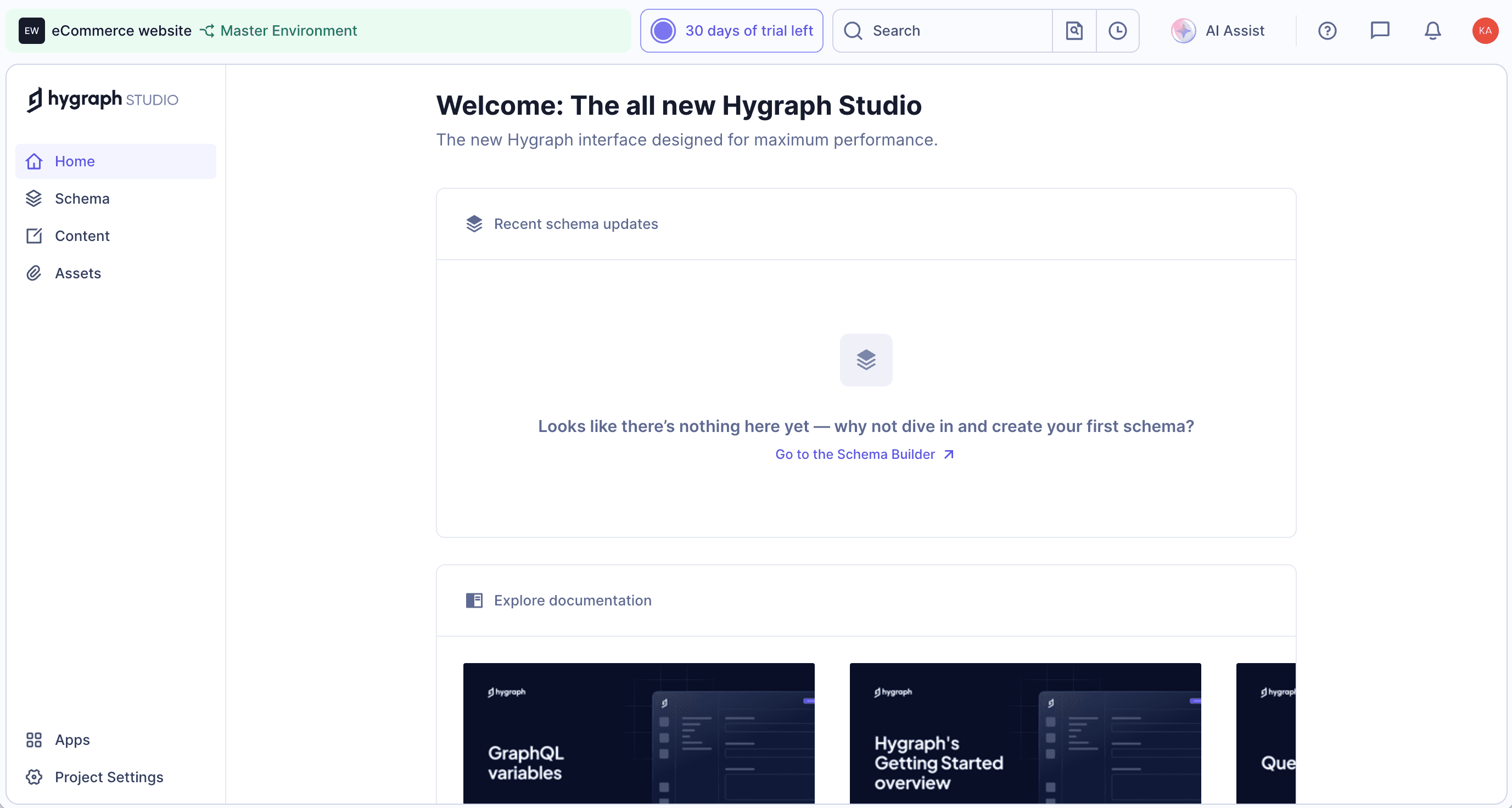View trial details via '30 days of trial left'
This screenshot has width=1512, height=808.
(749, 31)
